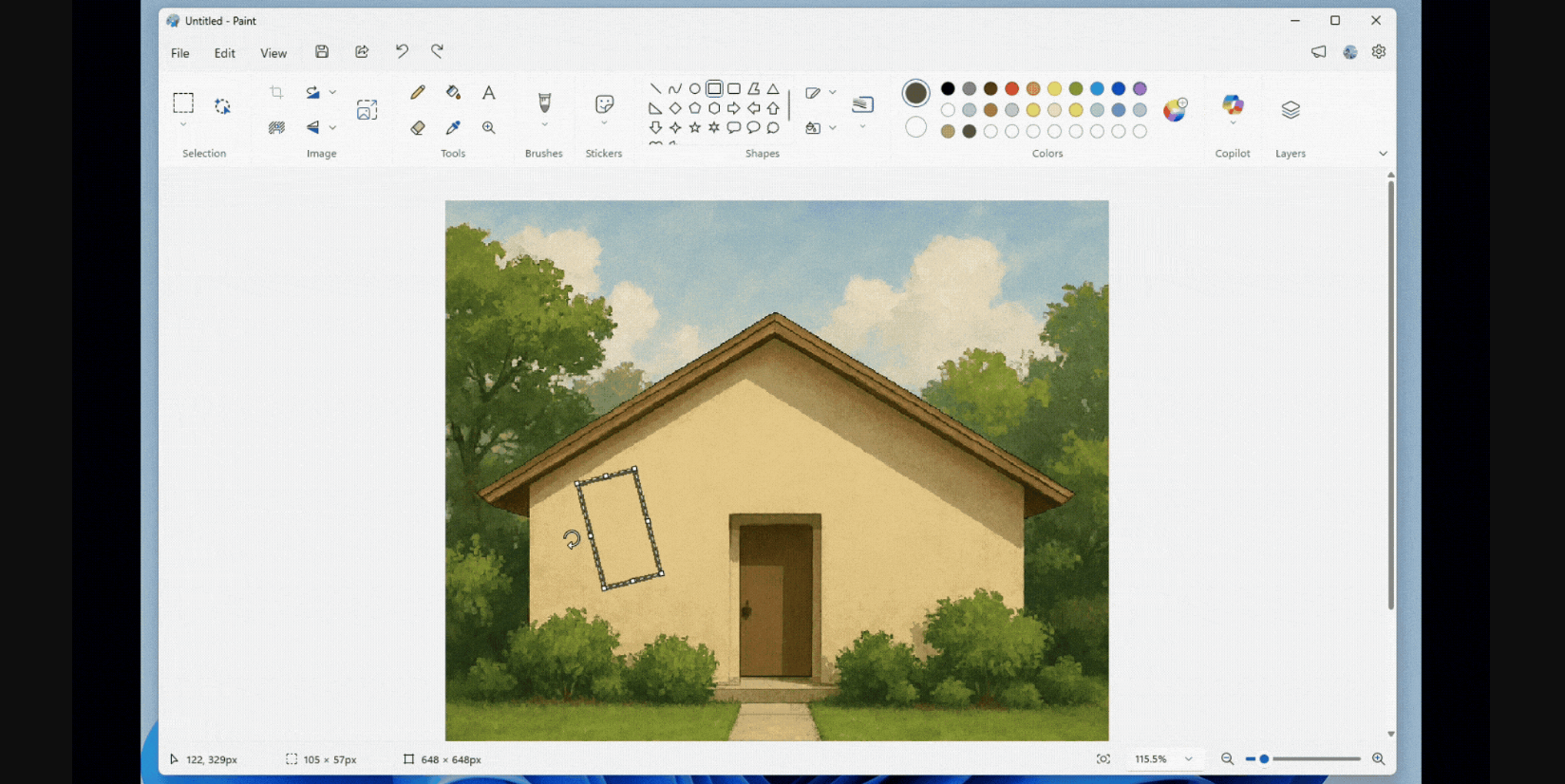Screen dimensions: 1565x784
Task: Expand the Selection options chevron
Action: (x=183, y=124)
